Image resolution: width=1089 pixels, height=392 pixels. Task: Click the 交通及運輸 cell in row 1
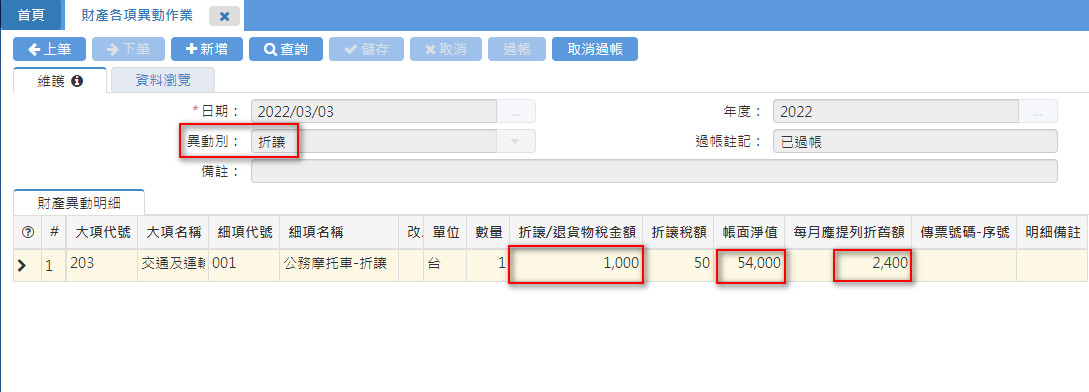(x=173, y=266)
